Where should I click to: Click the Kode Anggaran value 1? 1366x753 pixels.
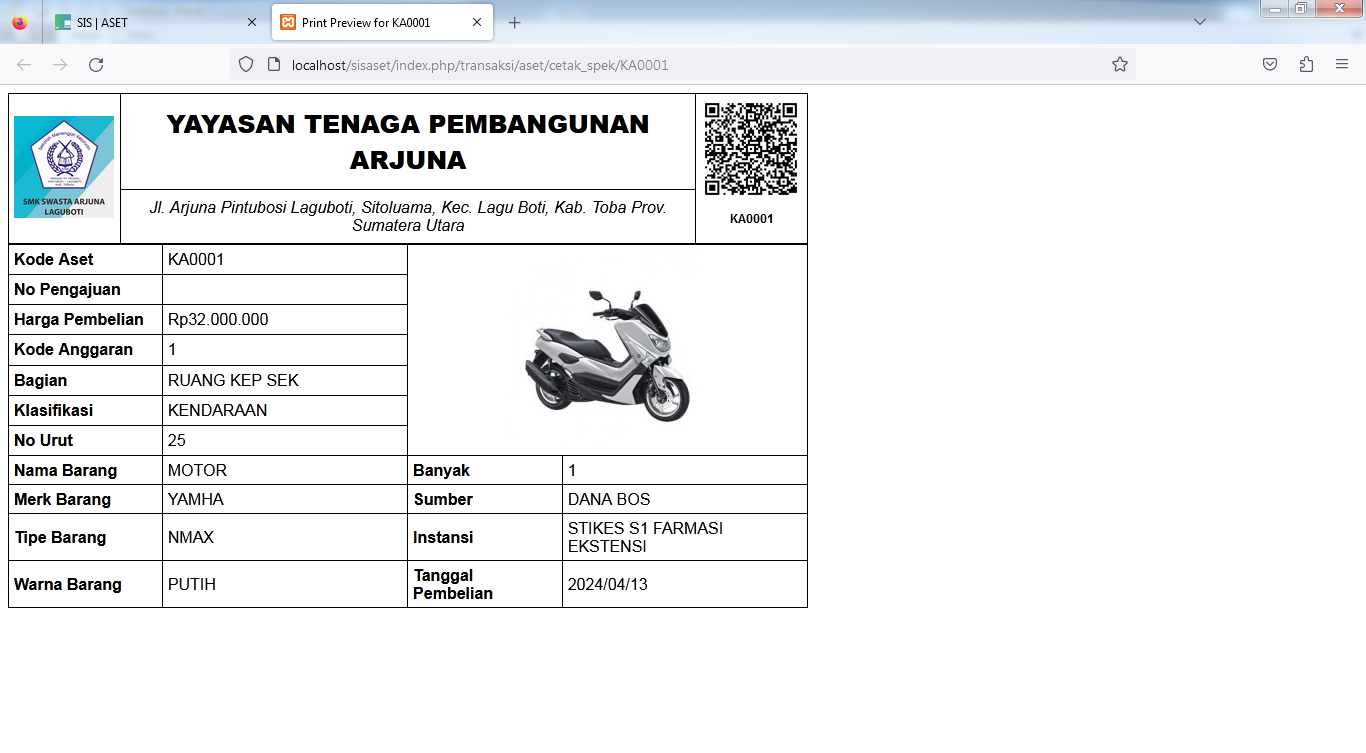[173, 350]
